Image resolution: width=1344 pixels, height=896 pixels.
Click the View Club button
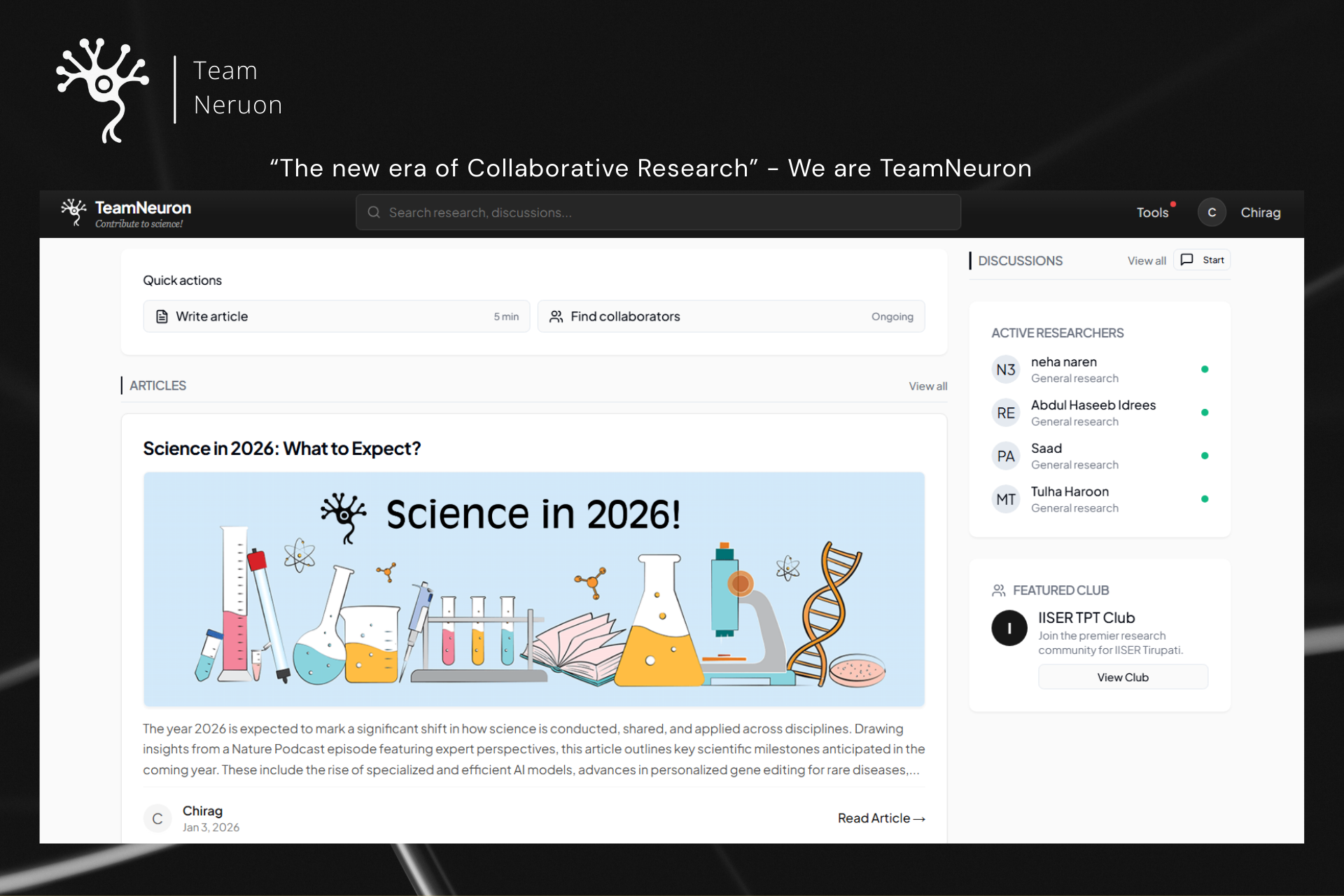point(1122,677)
